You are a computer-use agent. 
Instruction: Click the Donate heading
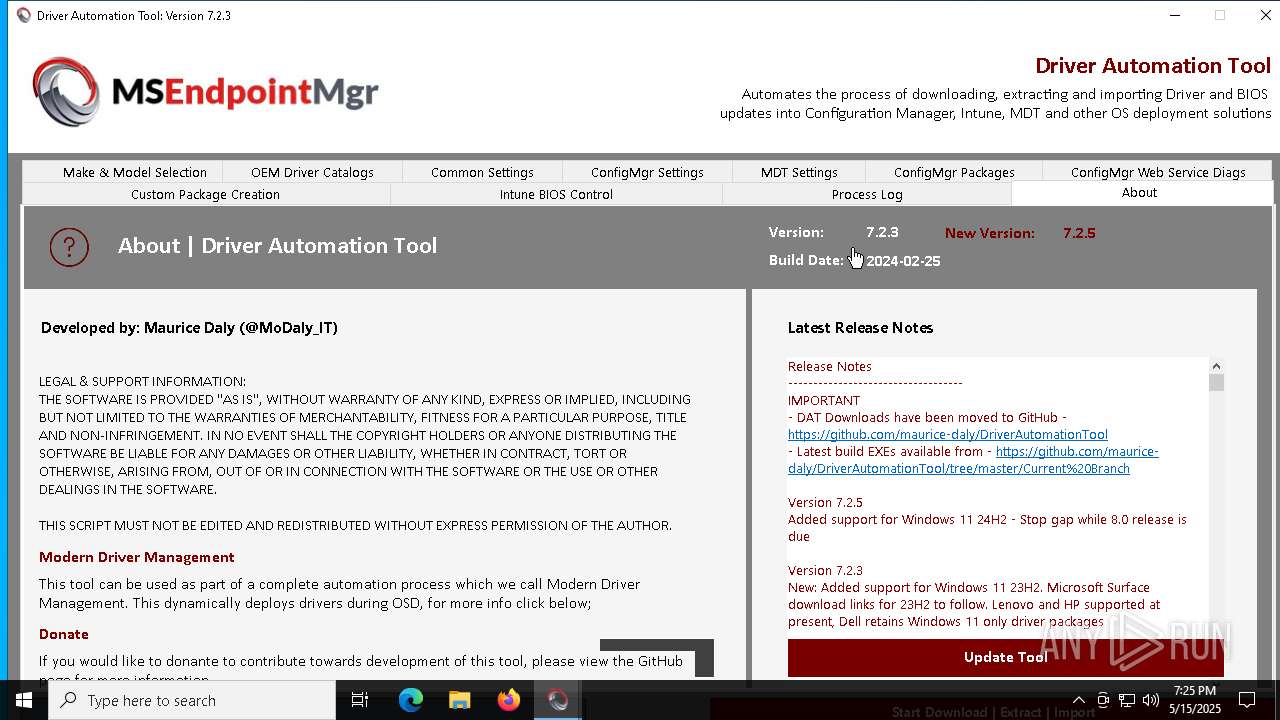tap(64, 634)
